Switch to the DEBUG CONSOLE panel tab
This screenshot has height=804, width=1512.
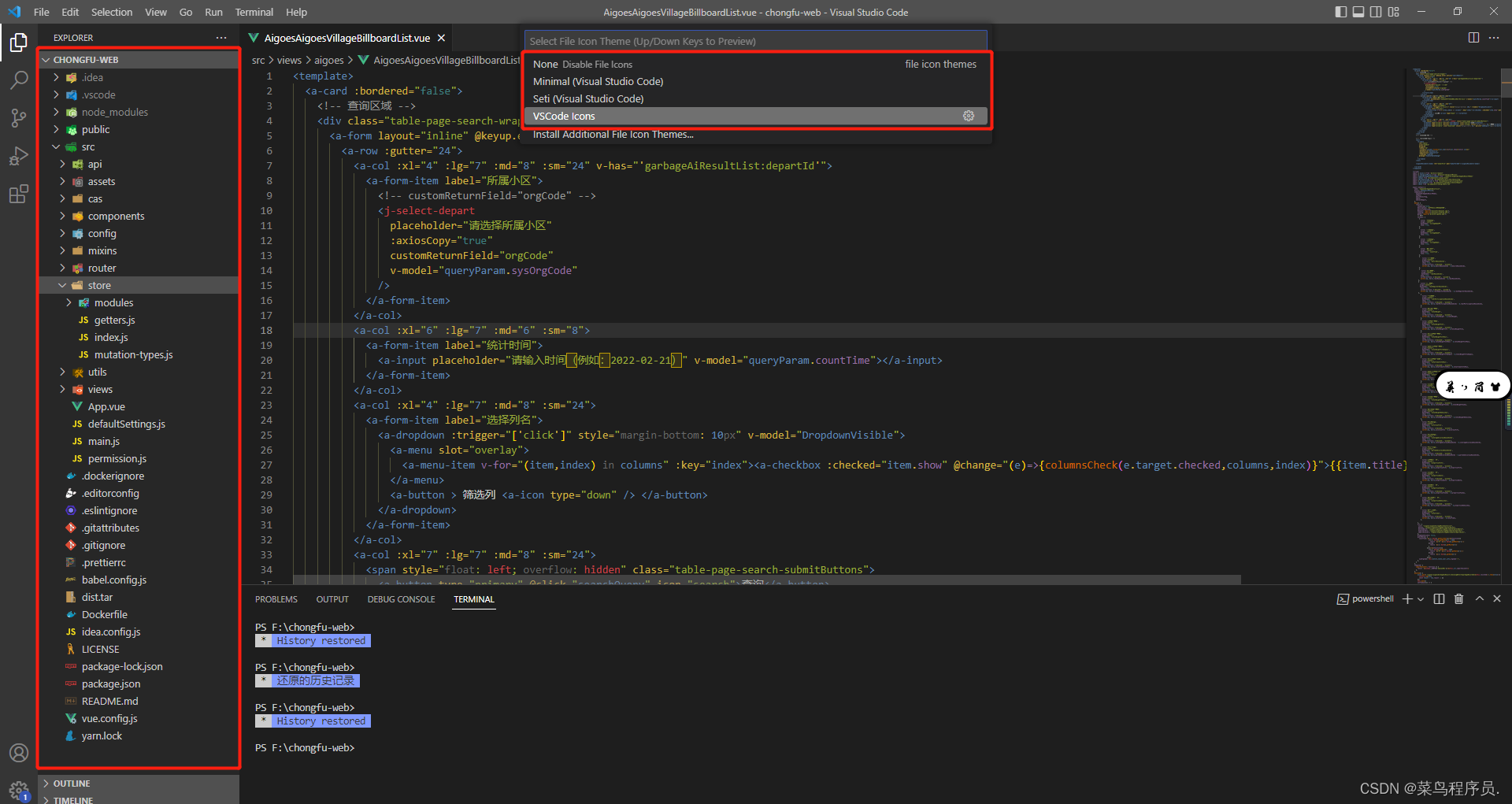401,599
